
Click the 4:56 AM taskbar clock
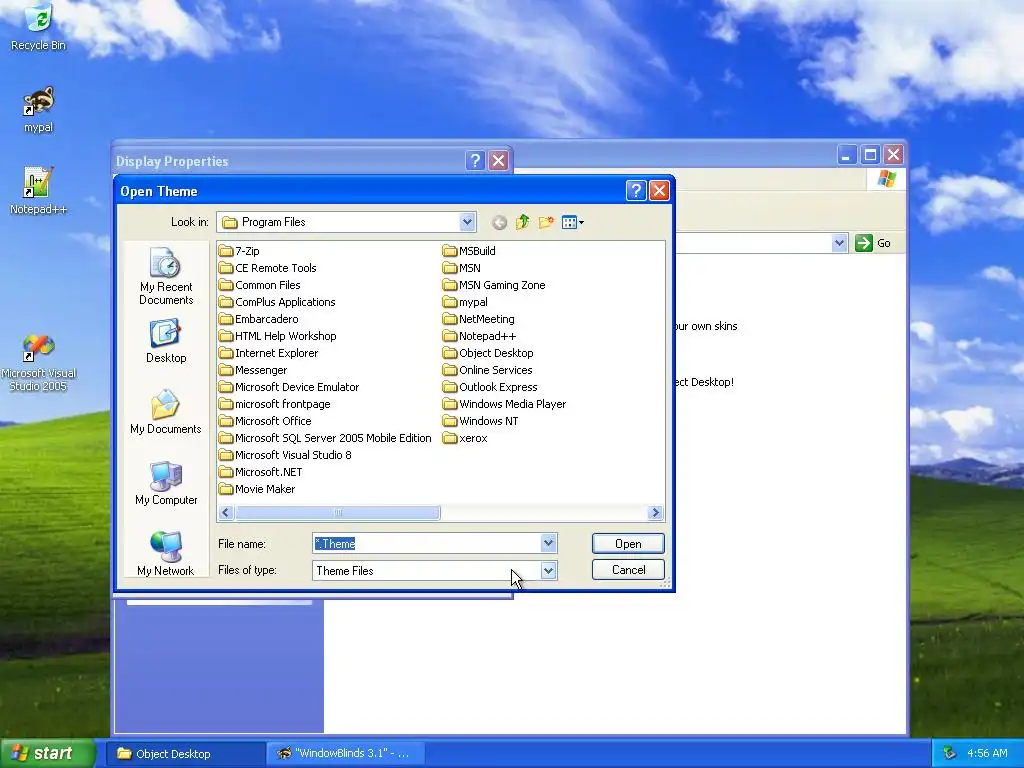tap(987, 753)
